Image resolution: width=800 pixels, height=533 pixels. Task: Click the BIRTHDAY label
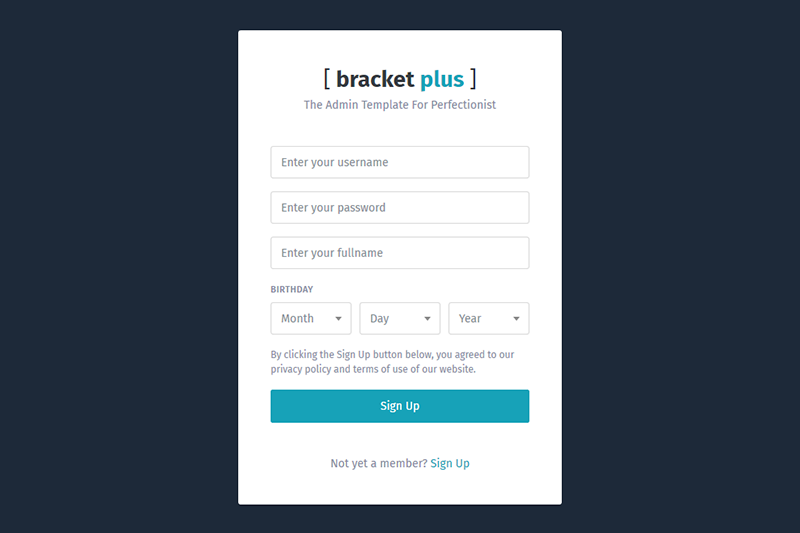[x=292, y=290]
